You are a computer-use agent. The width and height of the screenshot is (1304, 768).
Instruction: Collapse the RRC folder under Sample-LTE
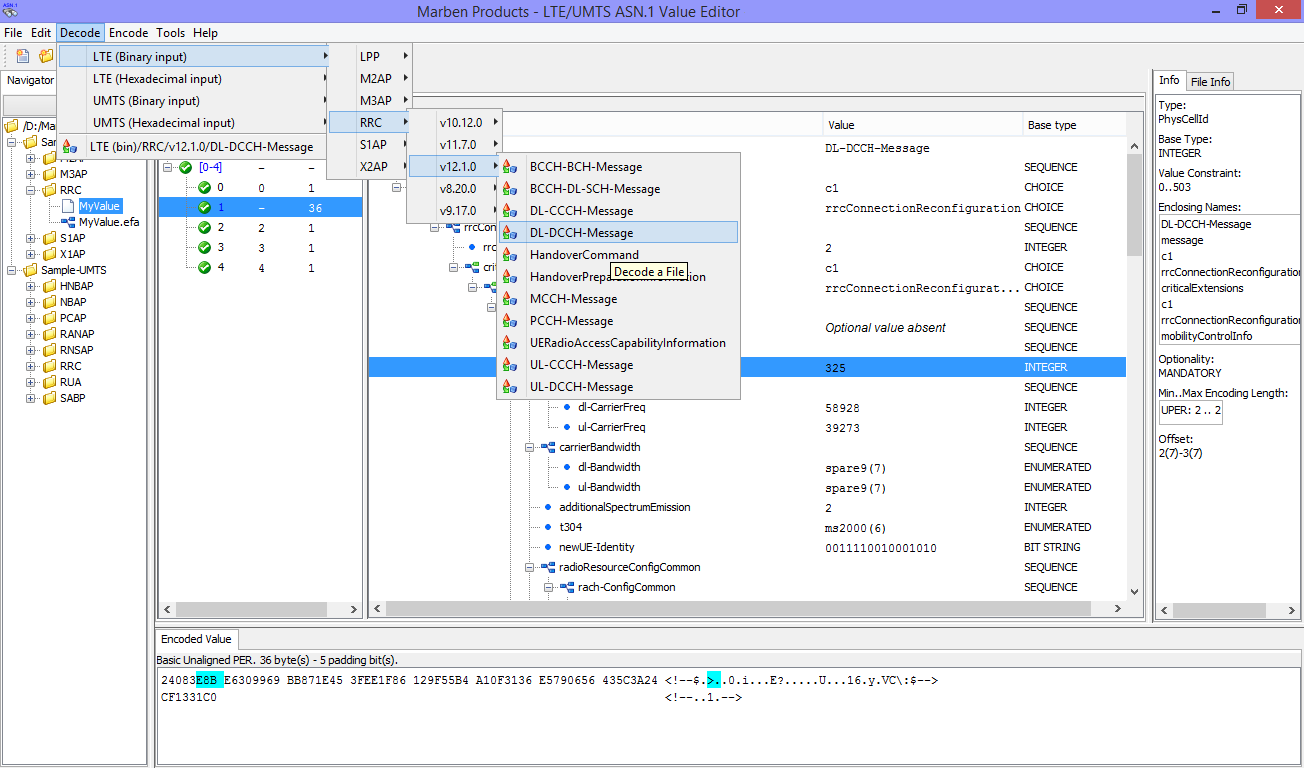click(30, 190)
